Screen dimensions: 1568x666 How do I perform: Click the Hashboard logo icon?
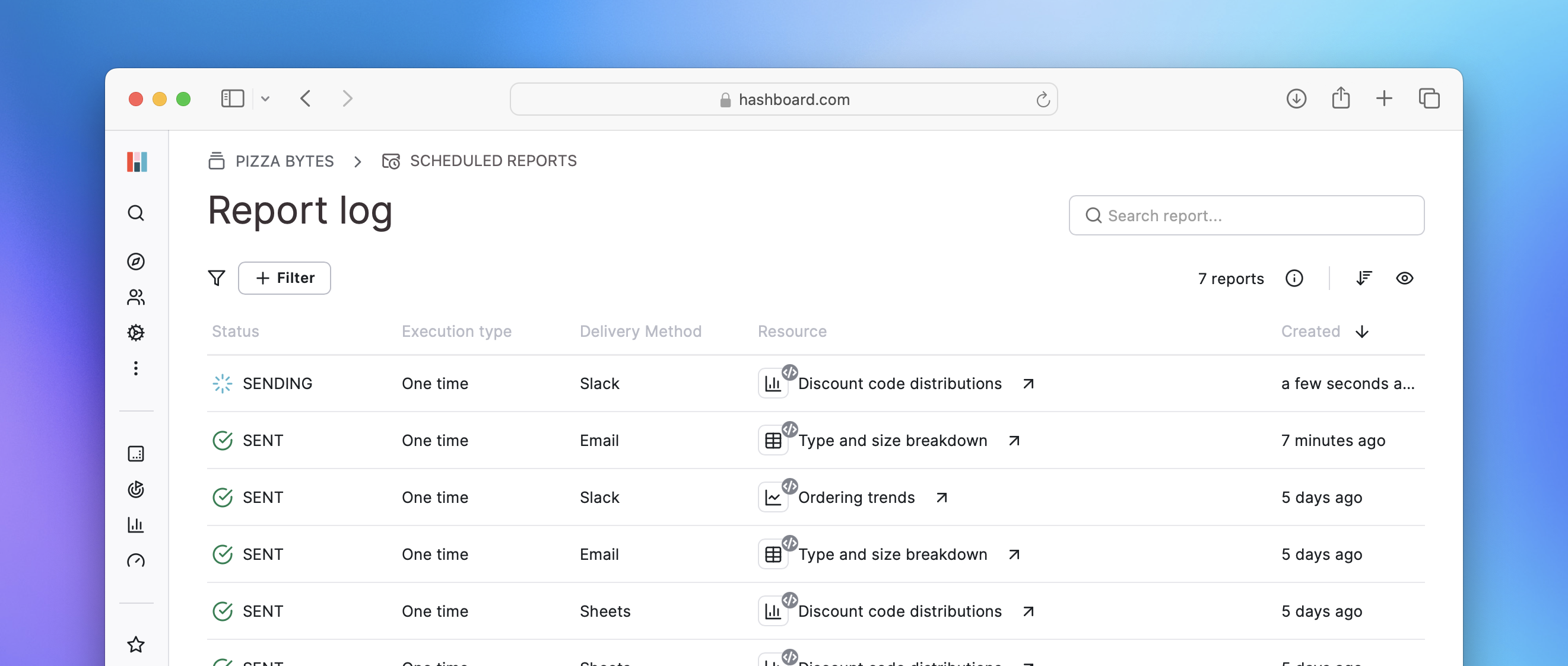[x=137, y=161]
